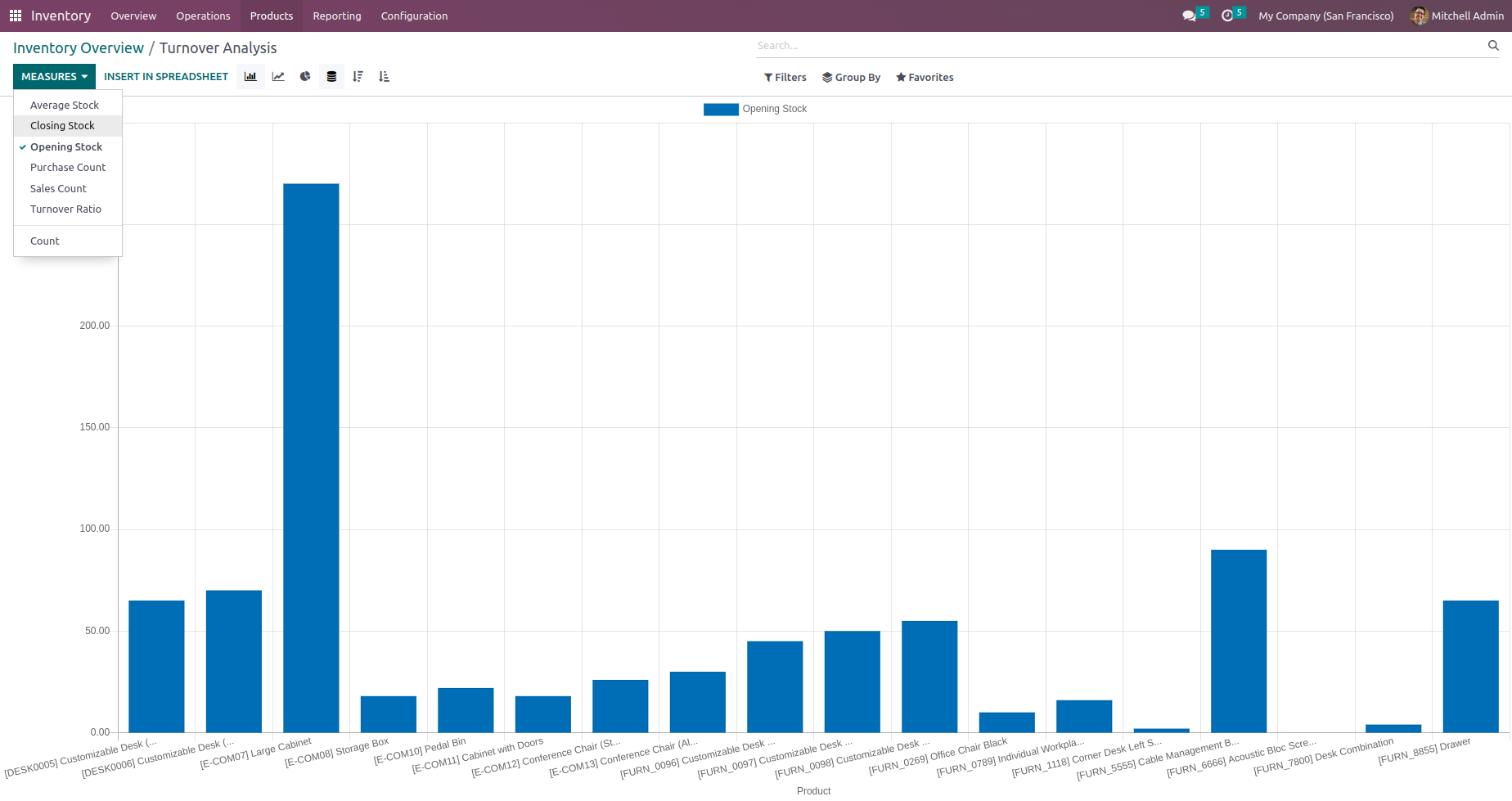Viewport: 1512px width, 801px height.
Task: Switch to line chart view
Action: pyautogui.click(x=278, y=77)
